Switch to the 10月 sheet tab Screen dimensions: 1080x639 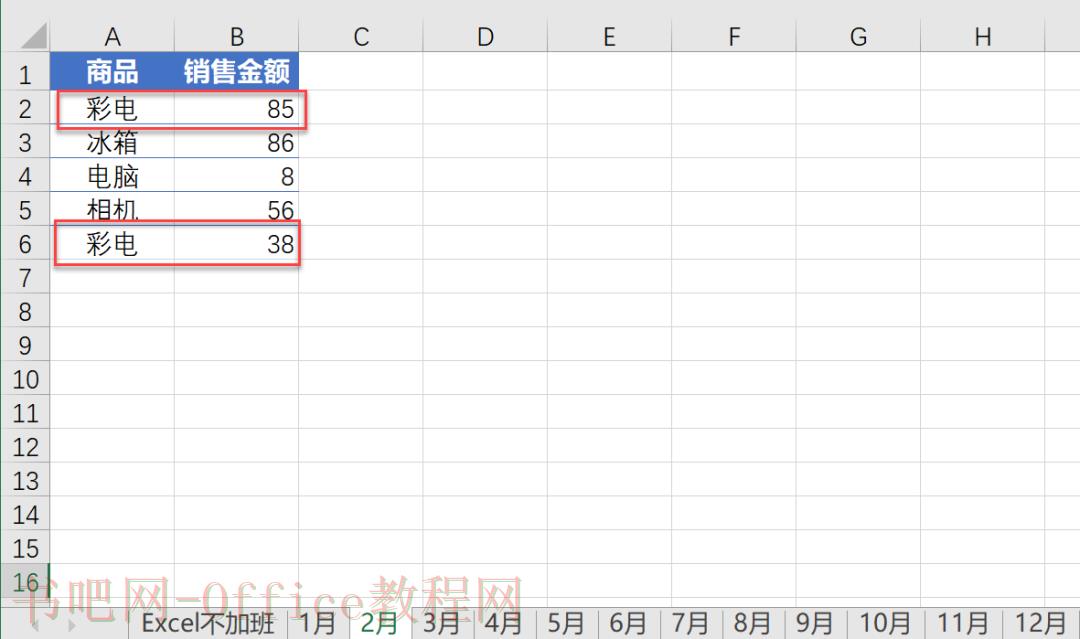[x=885, y=624]
